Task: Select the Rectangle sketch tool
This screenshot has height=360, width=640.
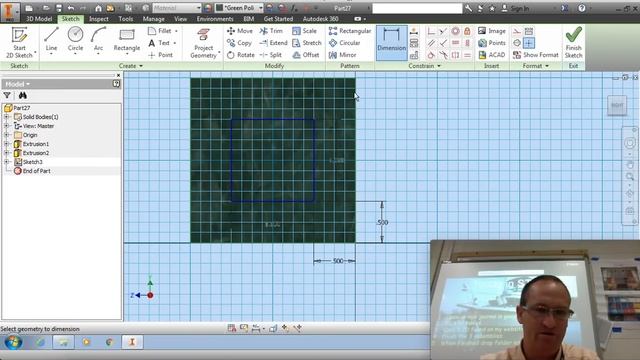Action: point(127,40)
